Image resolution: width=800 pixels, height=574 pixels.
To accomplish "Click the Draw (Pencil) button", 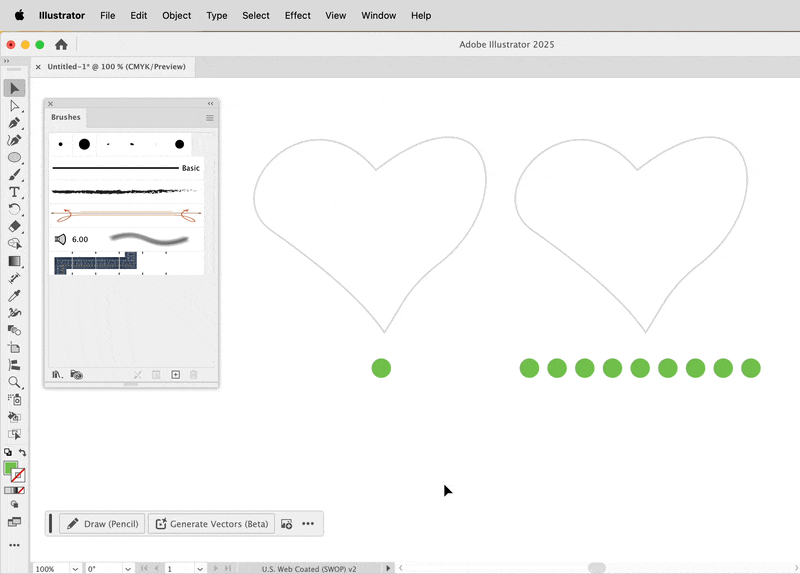I will click(103, 524).
